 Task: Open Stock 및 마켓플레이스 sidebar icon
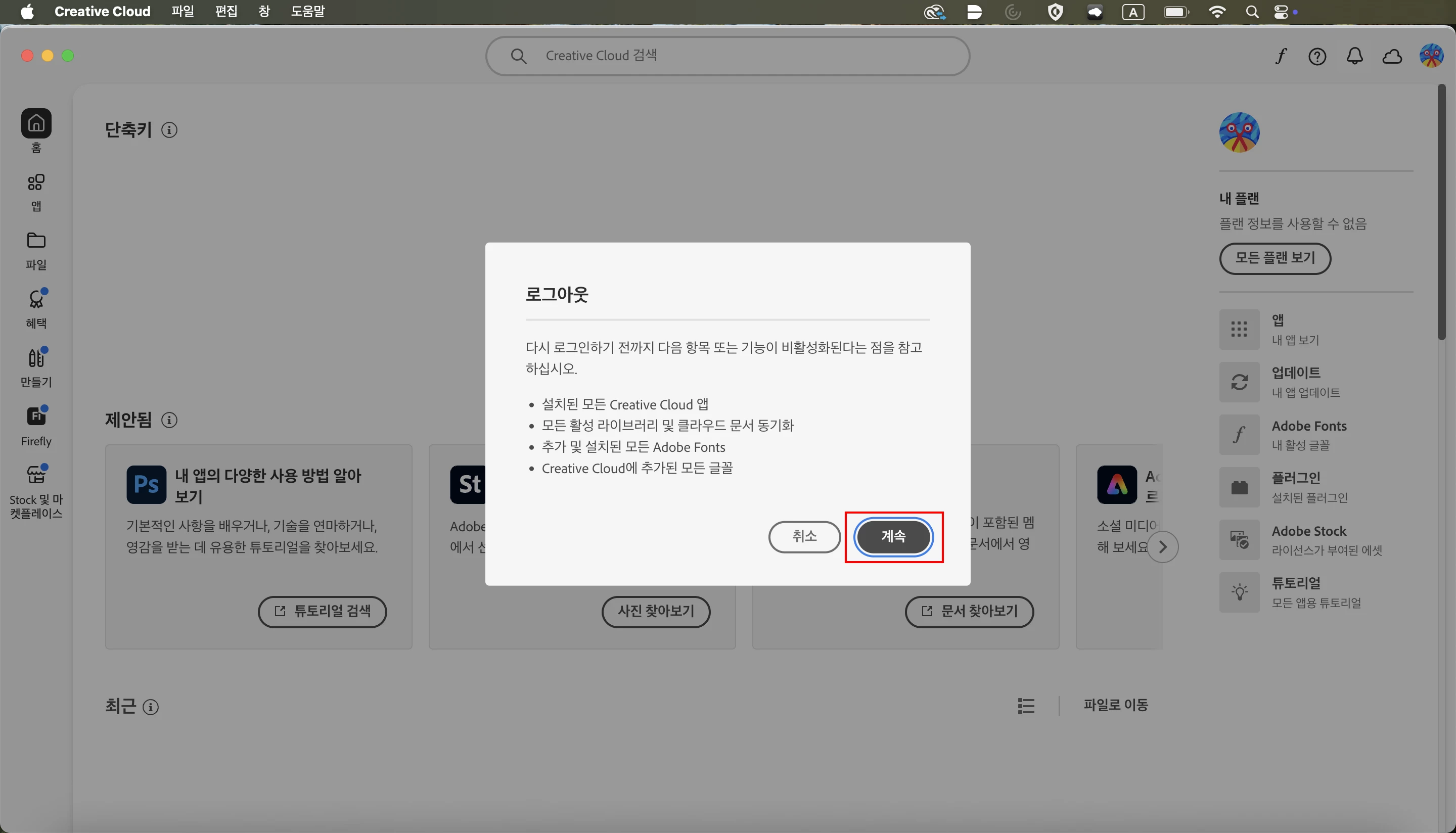click(x=36, y=474)
